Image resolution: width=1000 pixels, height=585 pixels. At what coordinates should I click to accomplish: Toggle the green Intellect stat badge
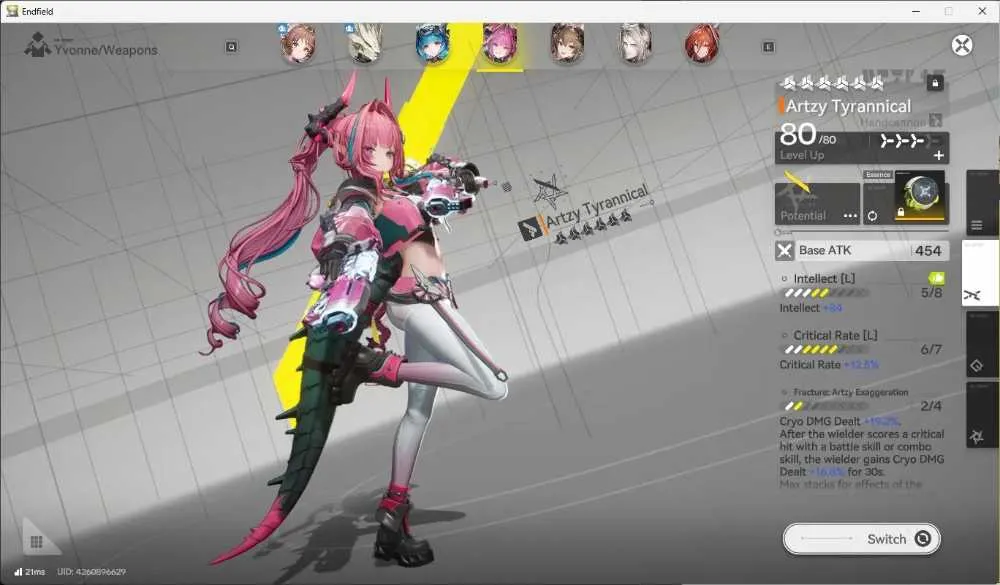(936, 278)
